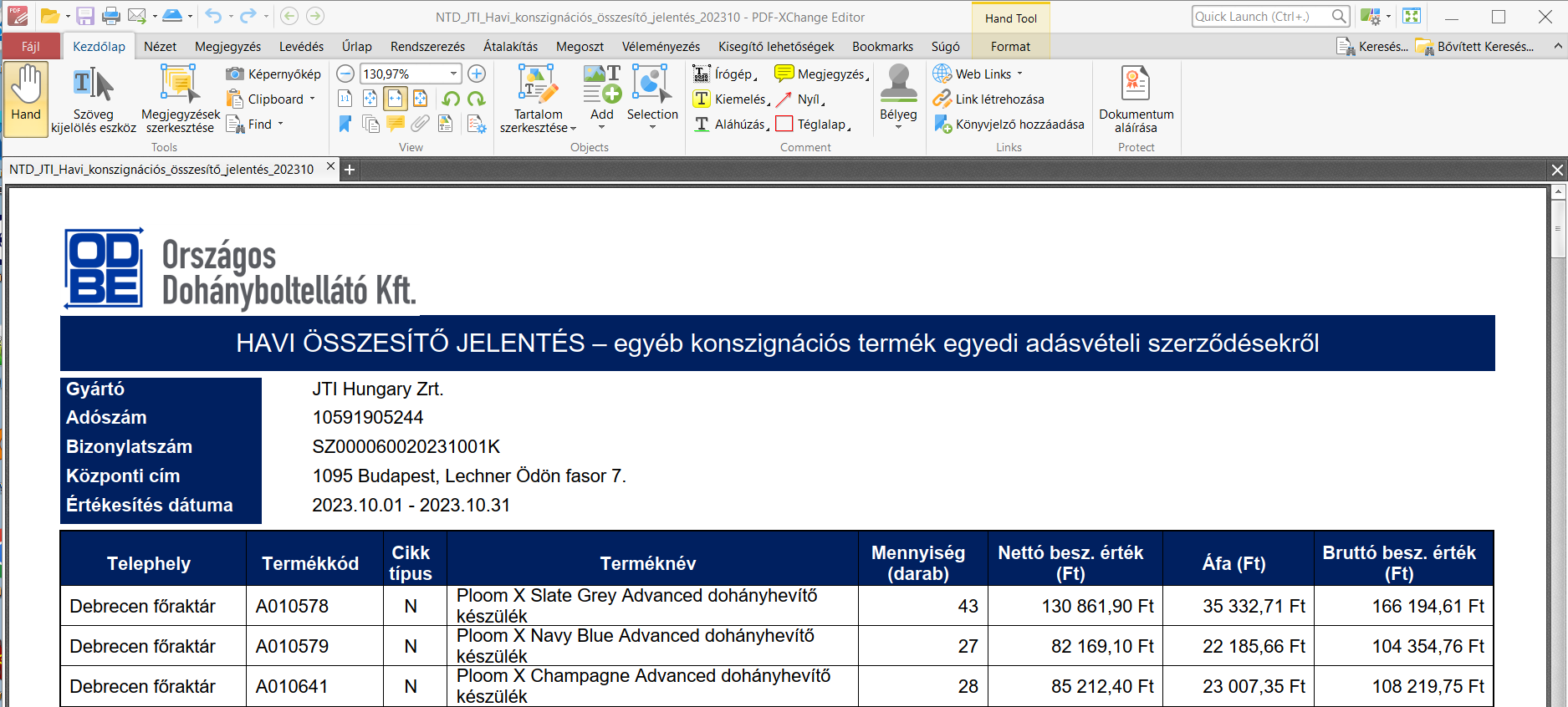1568x707 pixels.
Task: Show the page Thumbnails pane icon
Action: tap(370, 125)
